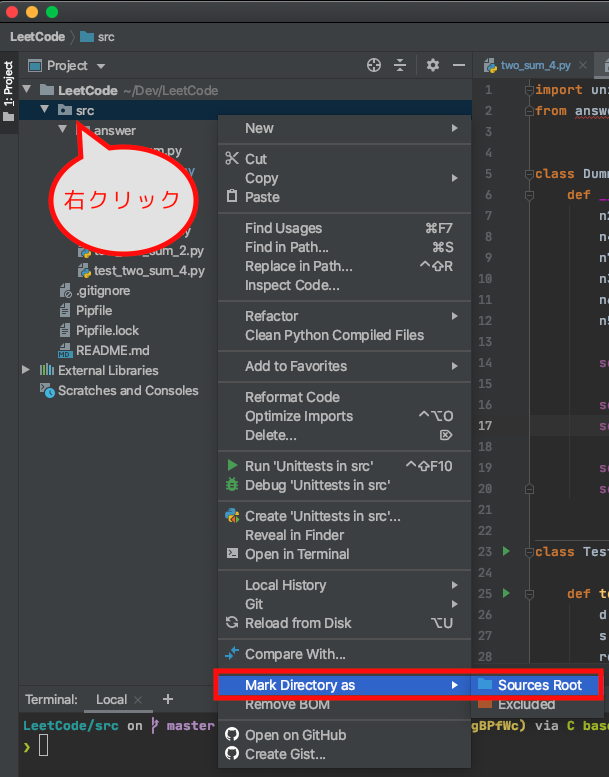Collapse the answer folder arrow
This screenshot has height=777, width=609.
click(62, 129)
